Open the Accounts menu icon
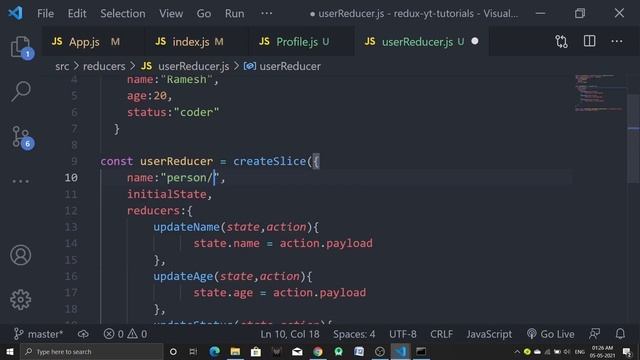 point(20,255)
